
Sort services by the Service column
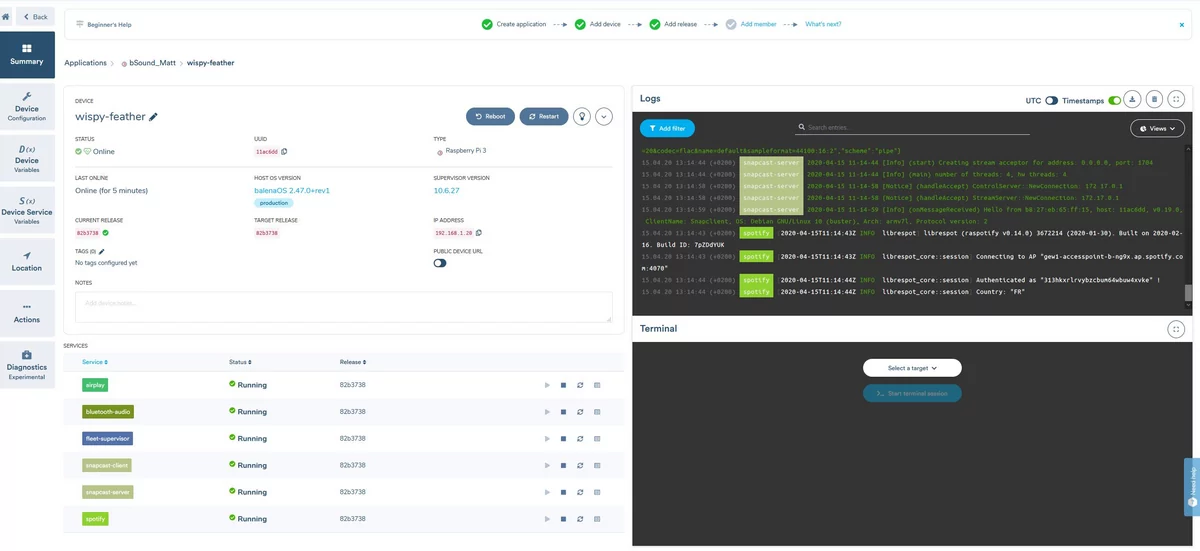click(x=95, y=362)
